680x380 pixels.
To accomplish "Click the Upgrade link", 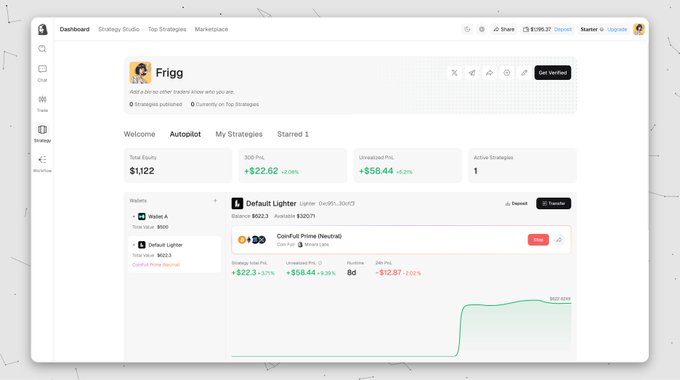I will tap(617, 29).
